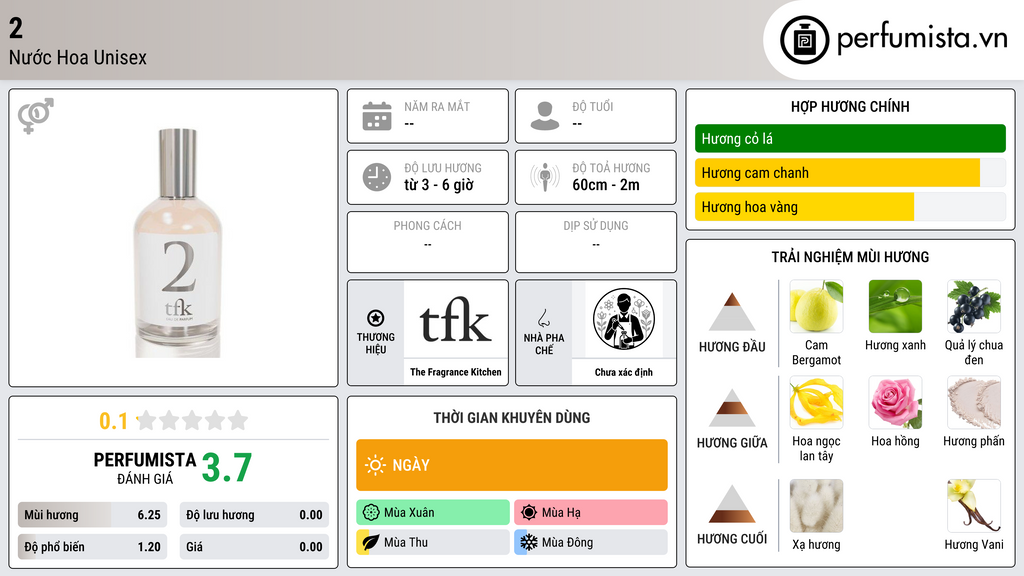Click the Hương cuối pyramid icon

[732, 504]
